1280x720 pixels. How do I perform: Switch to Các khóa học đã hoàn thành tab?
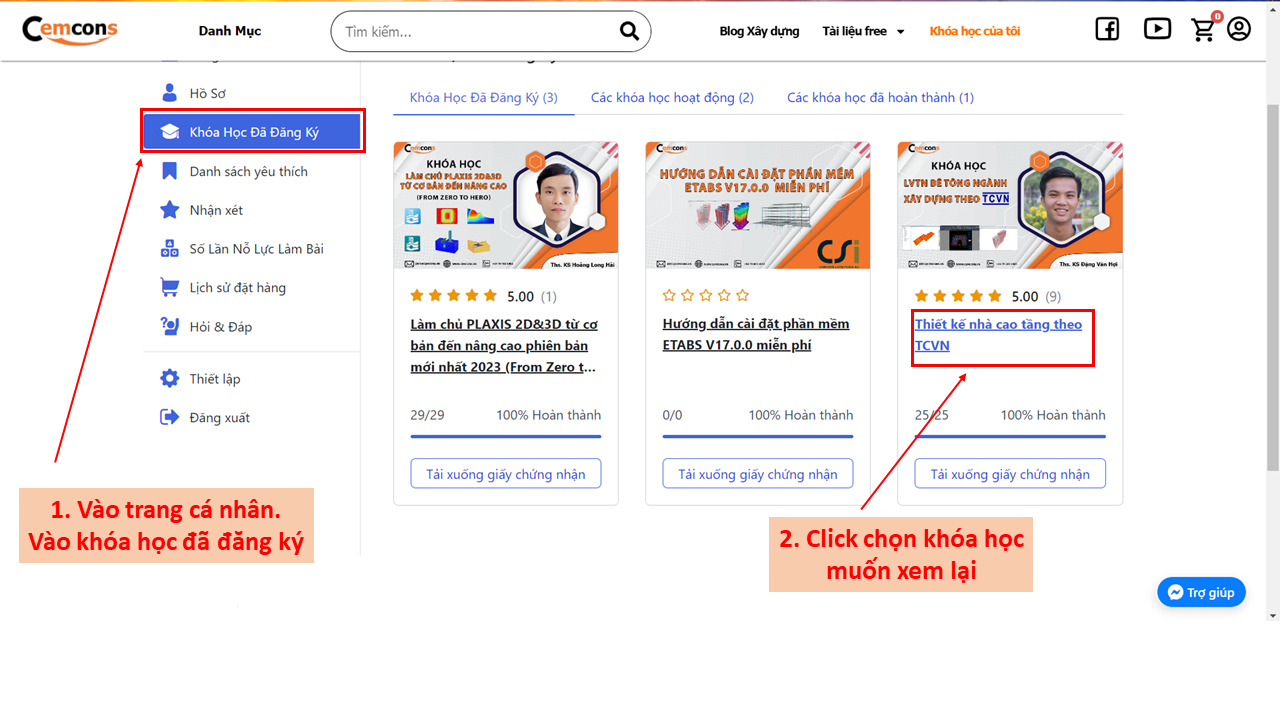(880, 97)
